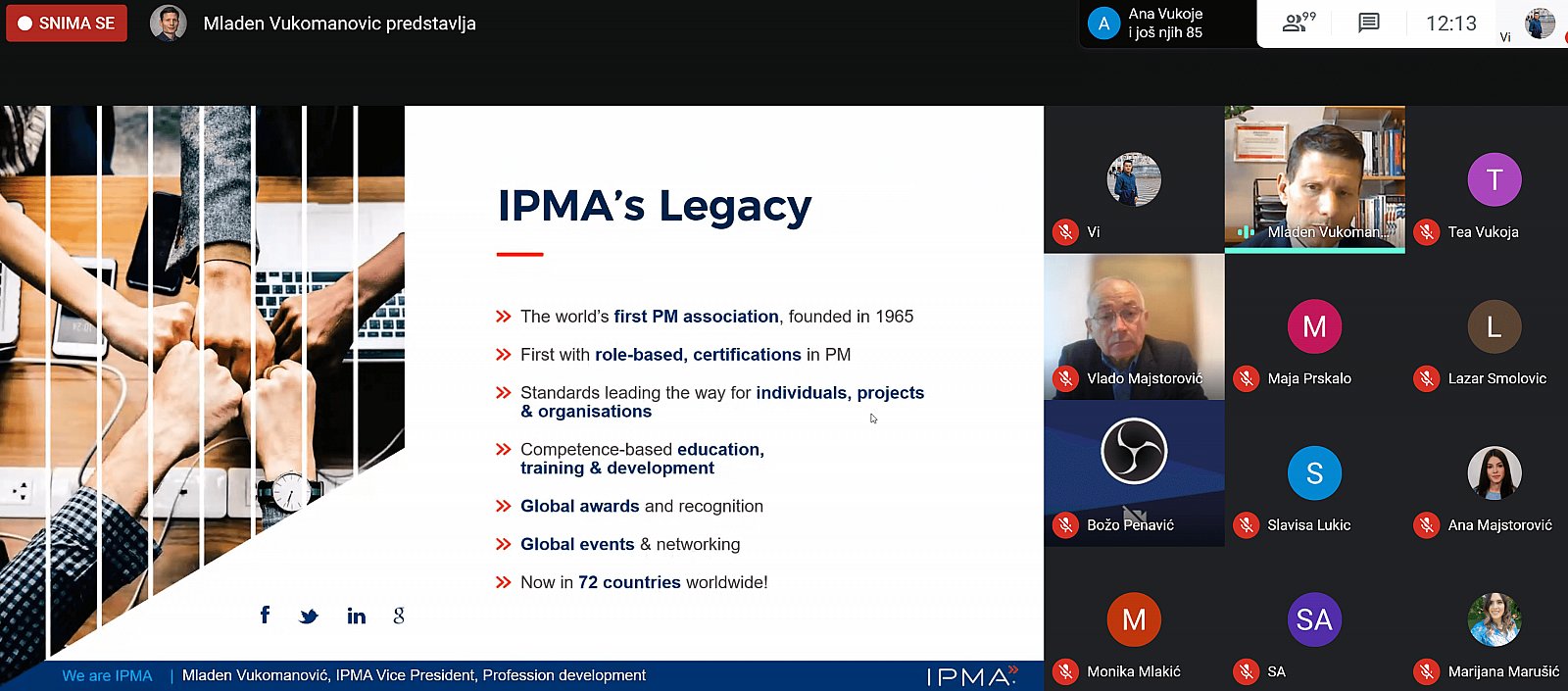
Task: Click the meeting clock showing 12:13
Action: (1450, 24)
